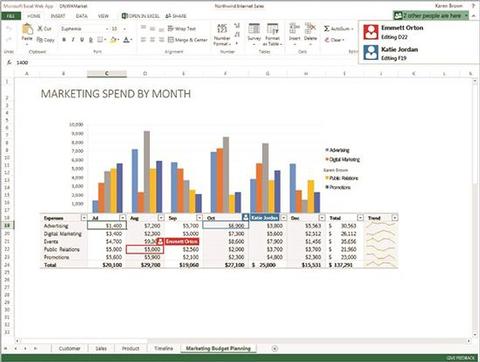Pick the font color swatch button
Viewport: 480px width, 362px height.
coord(127,40)
